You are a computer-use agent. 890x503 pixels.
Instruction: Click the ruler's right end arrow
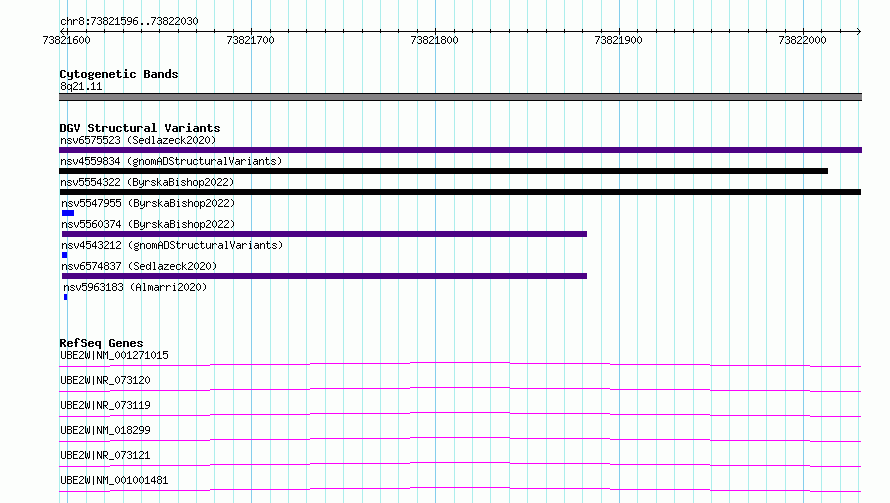point(859,31)
